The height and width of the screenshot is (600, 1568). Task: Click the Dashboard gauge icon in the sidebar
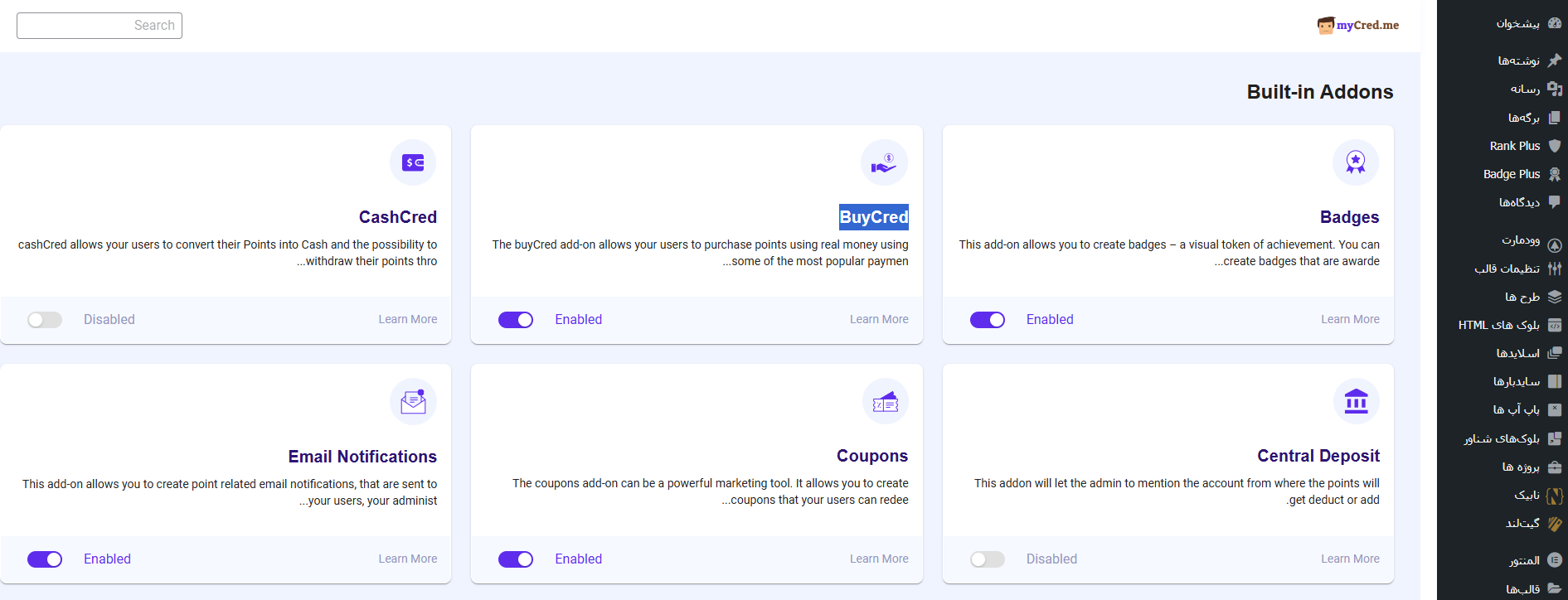[1555, 23]
